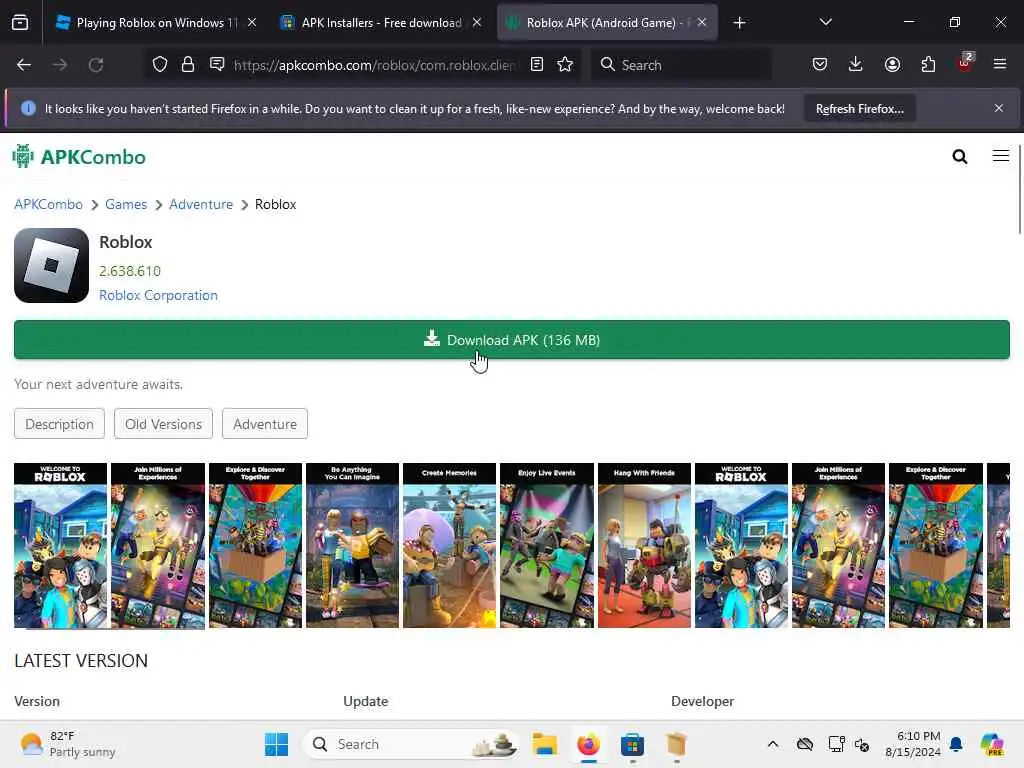Click version number 2.638.610
The width and height of the screenshot is (1024, 768).
click(130, 271)
